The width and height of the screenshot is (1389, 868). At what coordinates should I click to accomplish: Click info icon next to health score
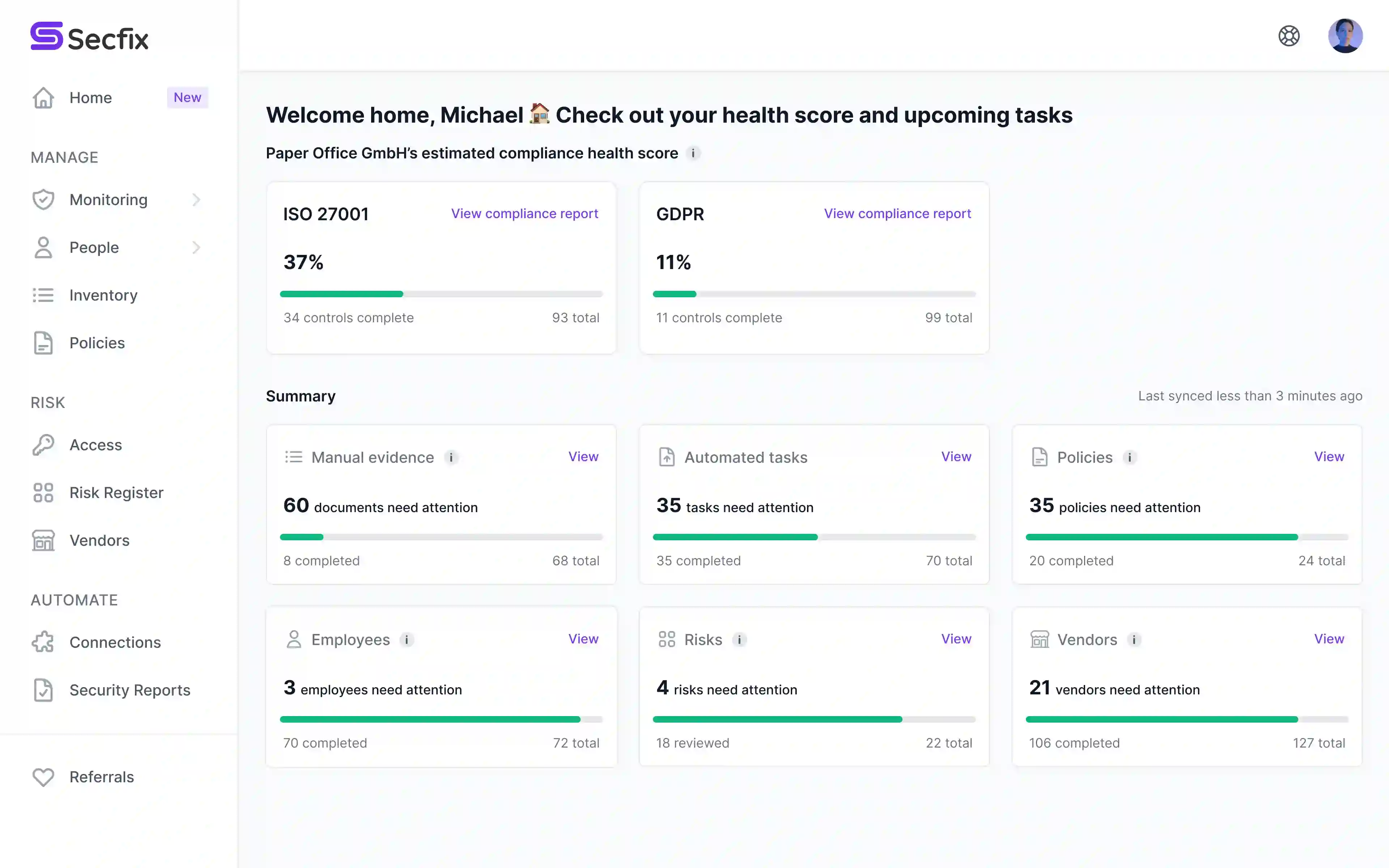click(693, 153)
